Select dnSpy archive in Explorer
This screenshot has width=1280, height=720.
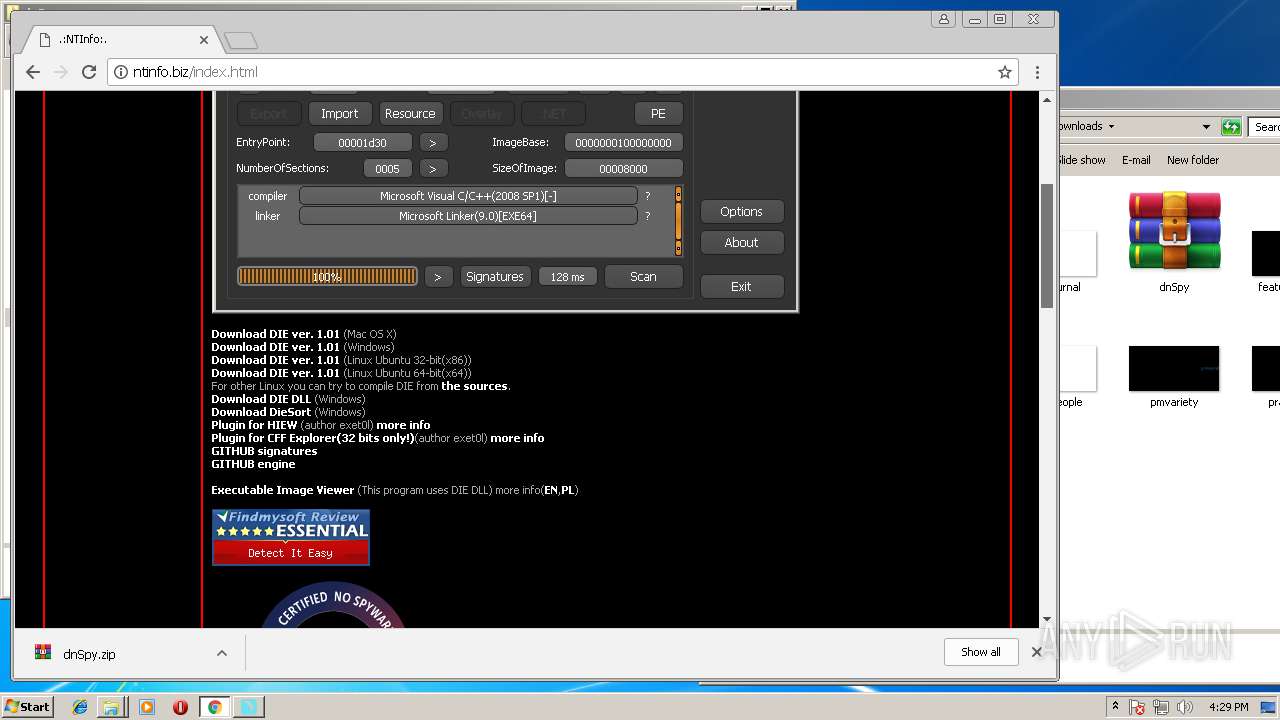click(x=1174, y=242)
